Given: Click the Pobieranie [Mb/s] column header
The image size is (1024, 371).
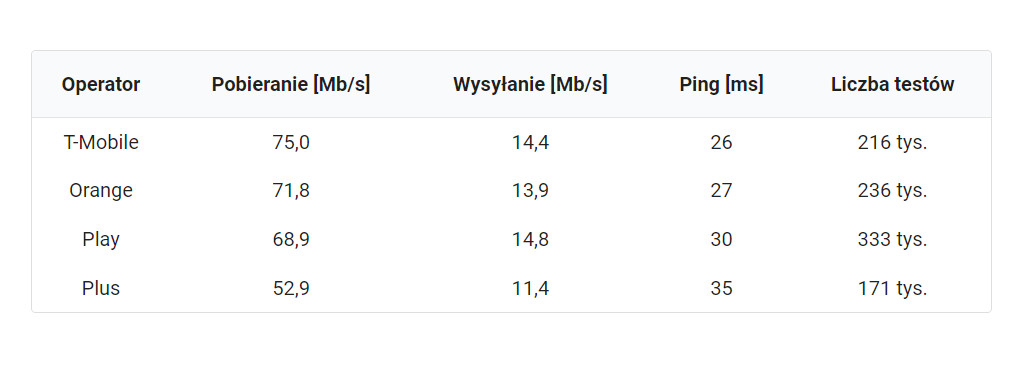Looking at the screenshot, I should pos(291,85).
